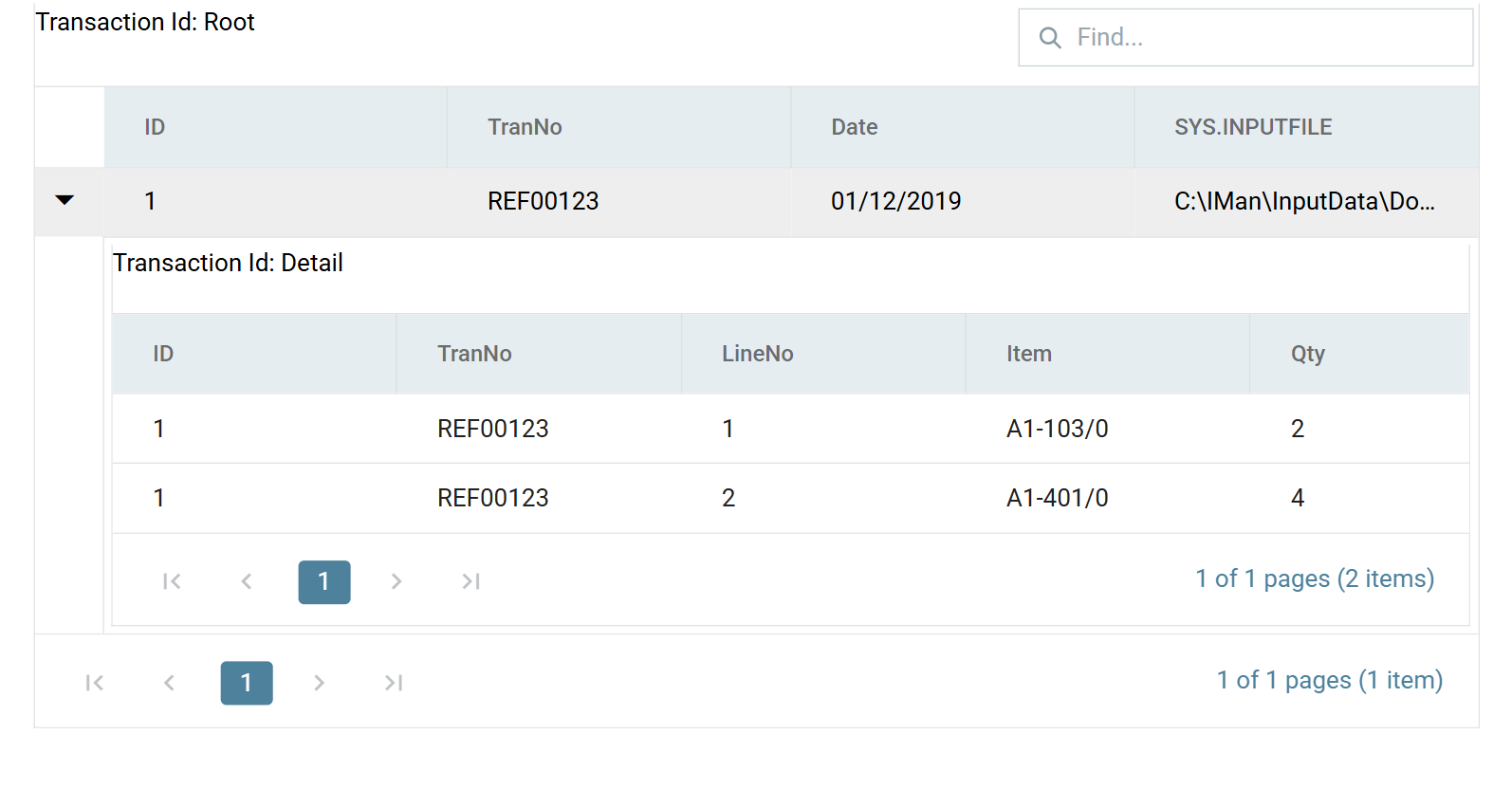
Task: Select detail row with item A1-103/0
Action: 790,429
